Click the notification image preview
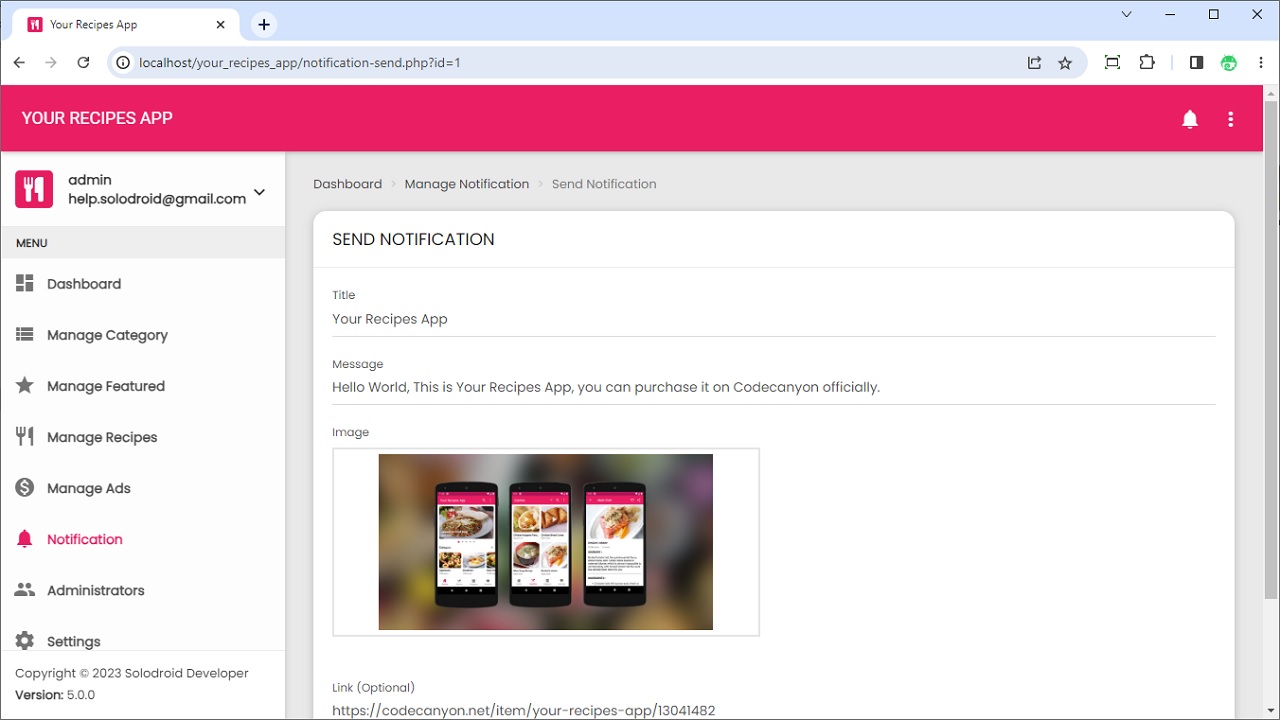1280x720 pixels. (546, 542)
